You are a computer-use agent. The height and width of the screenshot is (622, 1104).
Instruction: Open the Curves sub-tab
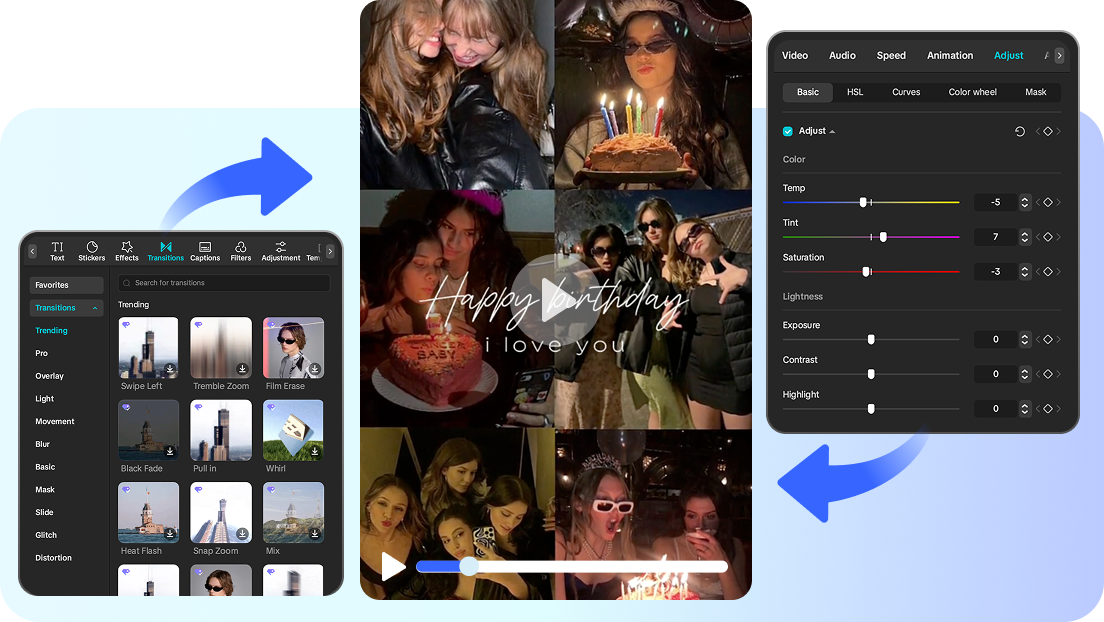tap(906, 92)
